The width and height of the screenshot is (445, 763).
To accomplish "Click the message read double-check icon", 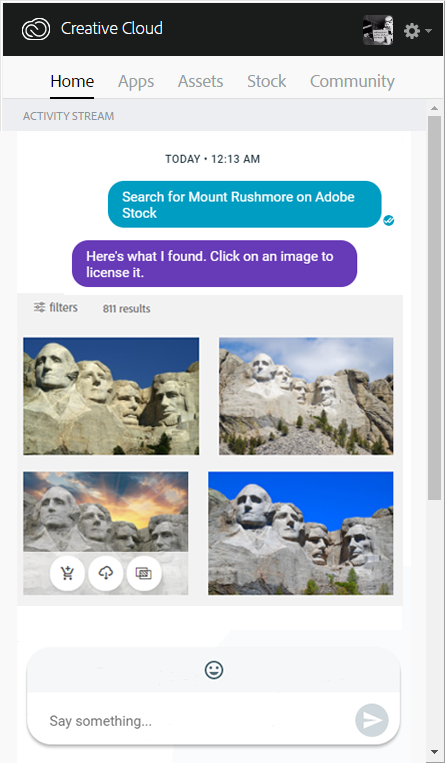I will (x=389, y=220).
